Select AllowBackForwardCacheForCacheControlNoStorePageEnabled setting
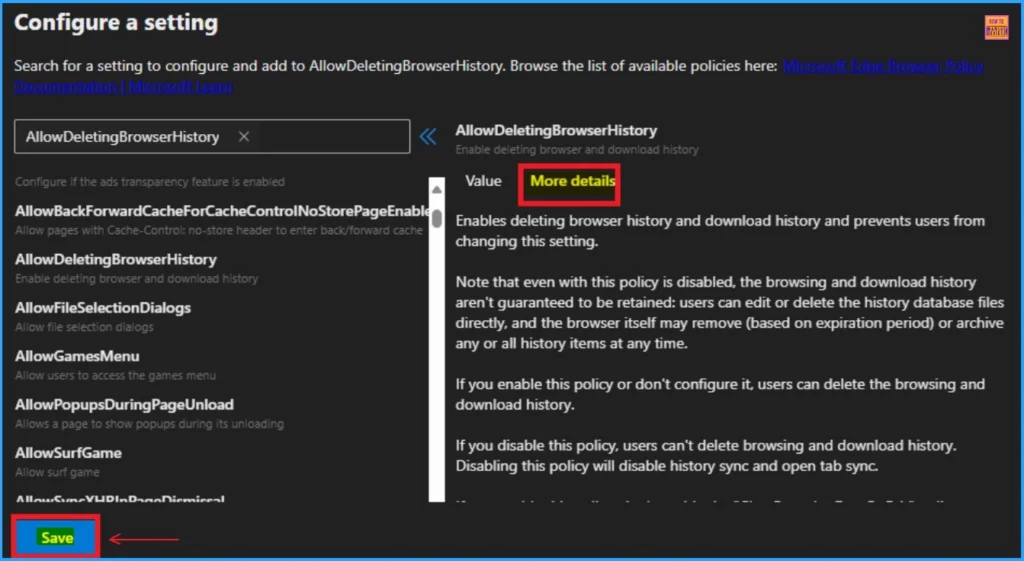Image resolution: width=1024 pixels, height=561 pixels. pos(223,212)
